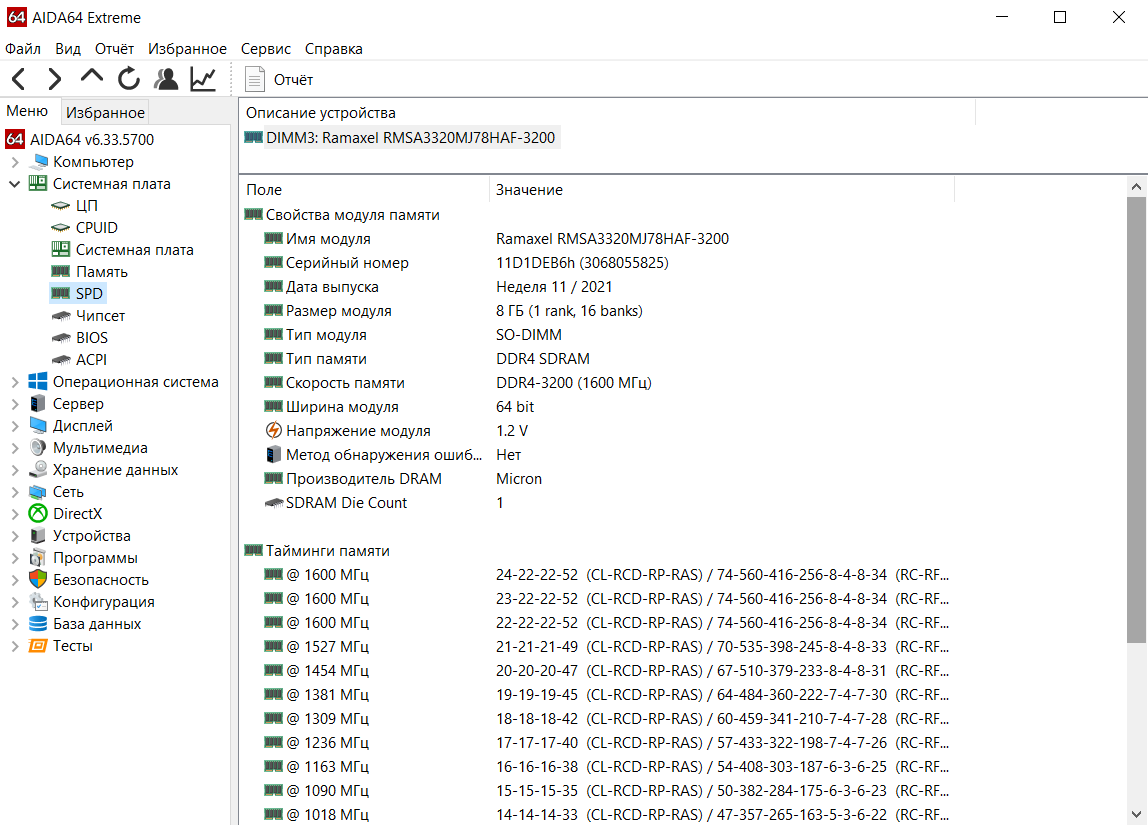1148x825 pixels.
Task: Select the @ 1527 МГц timings row
Action: 598,646
